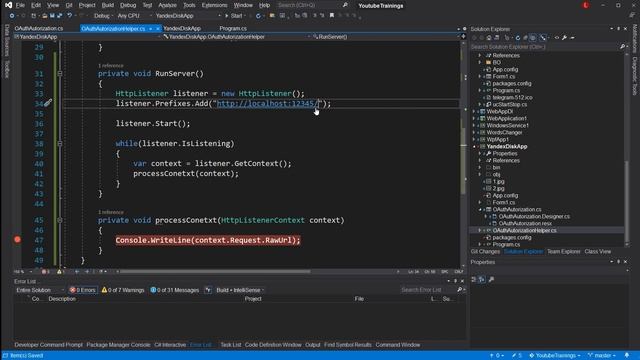Click the Error List filter icon

[x=208, y=290]
